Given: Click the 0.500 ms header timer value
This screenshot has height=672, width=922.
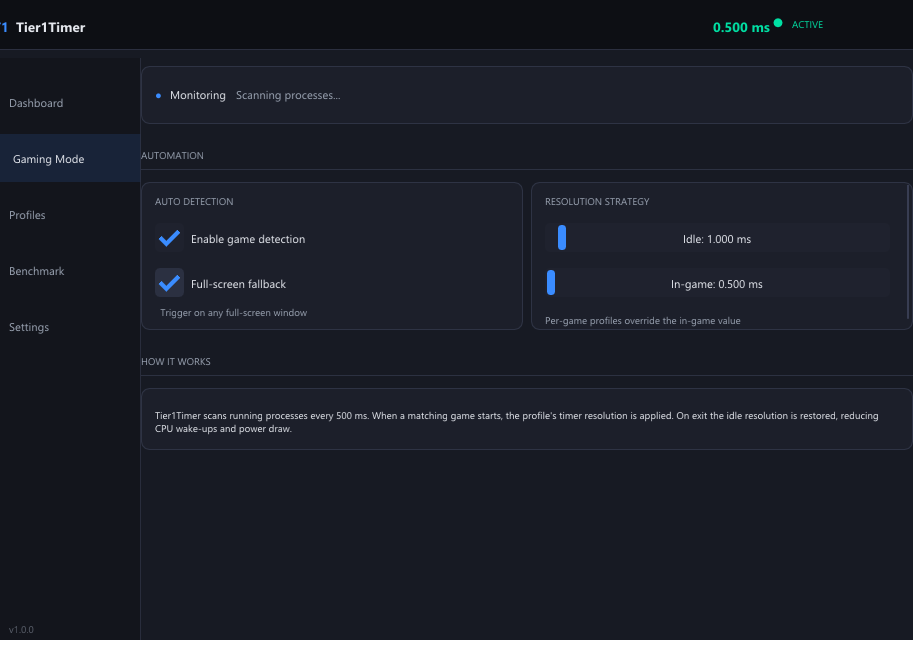Looking at the screenshot, I should pos(741,28).
